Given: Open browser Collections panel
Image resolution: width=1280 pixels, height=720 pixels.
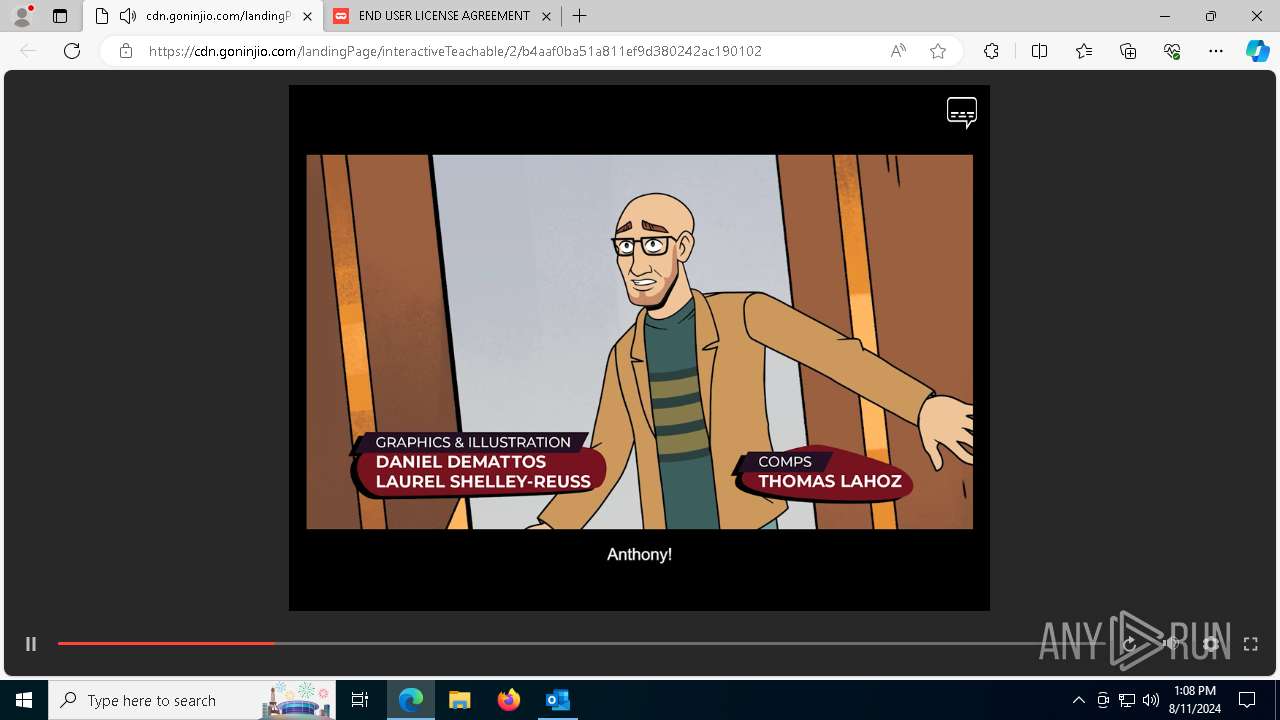Looking at the screenshot, I should coord(1128,51).
